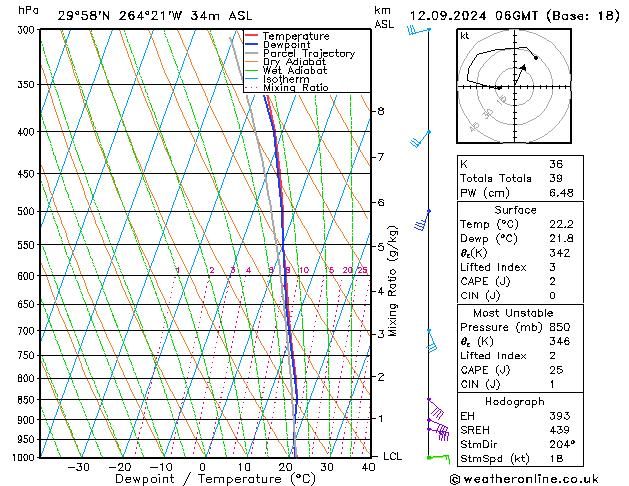Click the 500 pressure level label
629x486 pixels.
point(26,211)
